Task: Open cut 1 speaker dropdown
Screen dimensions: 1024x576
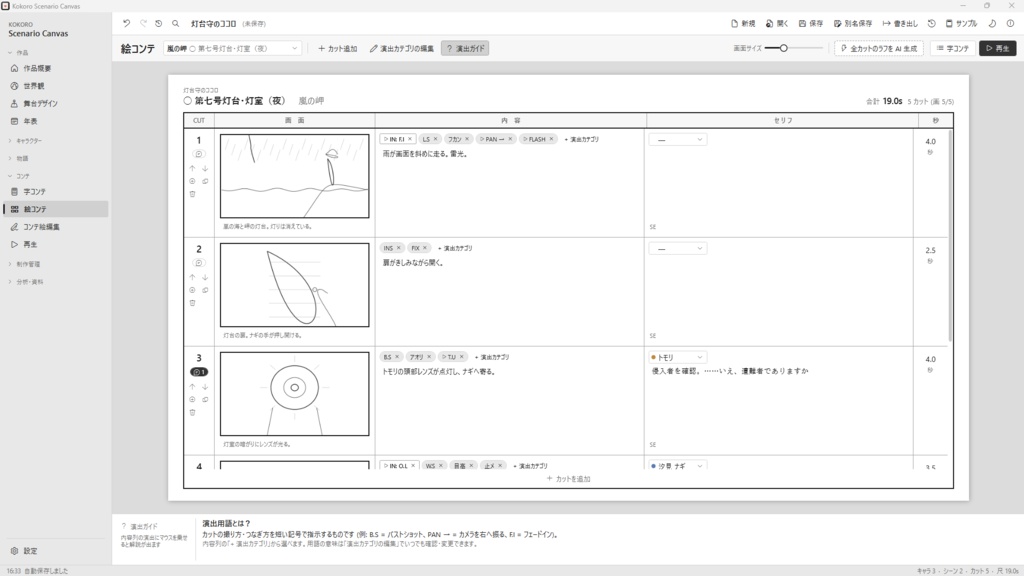Action: pyautogui.click(x=678, y=139)
